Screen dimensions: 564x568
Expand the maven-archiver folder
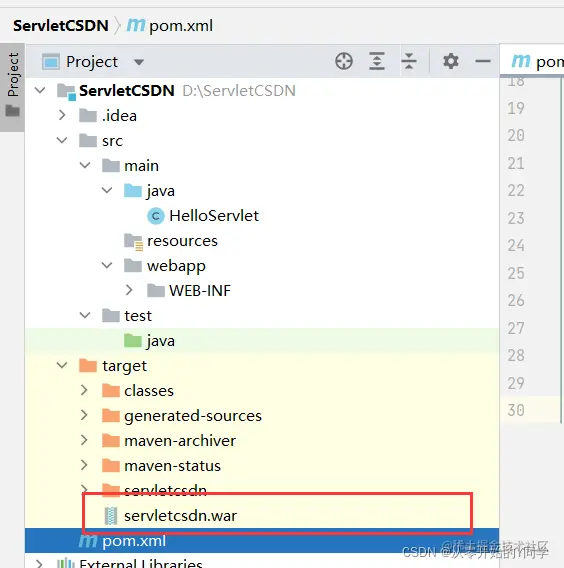pos(84,440)
